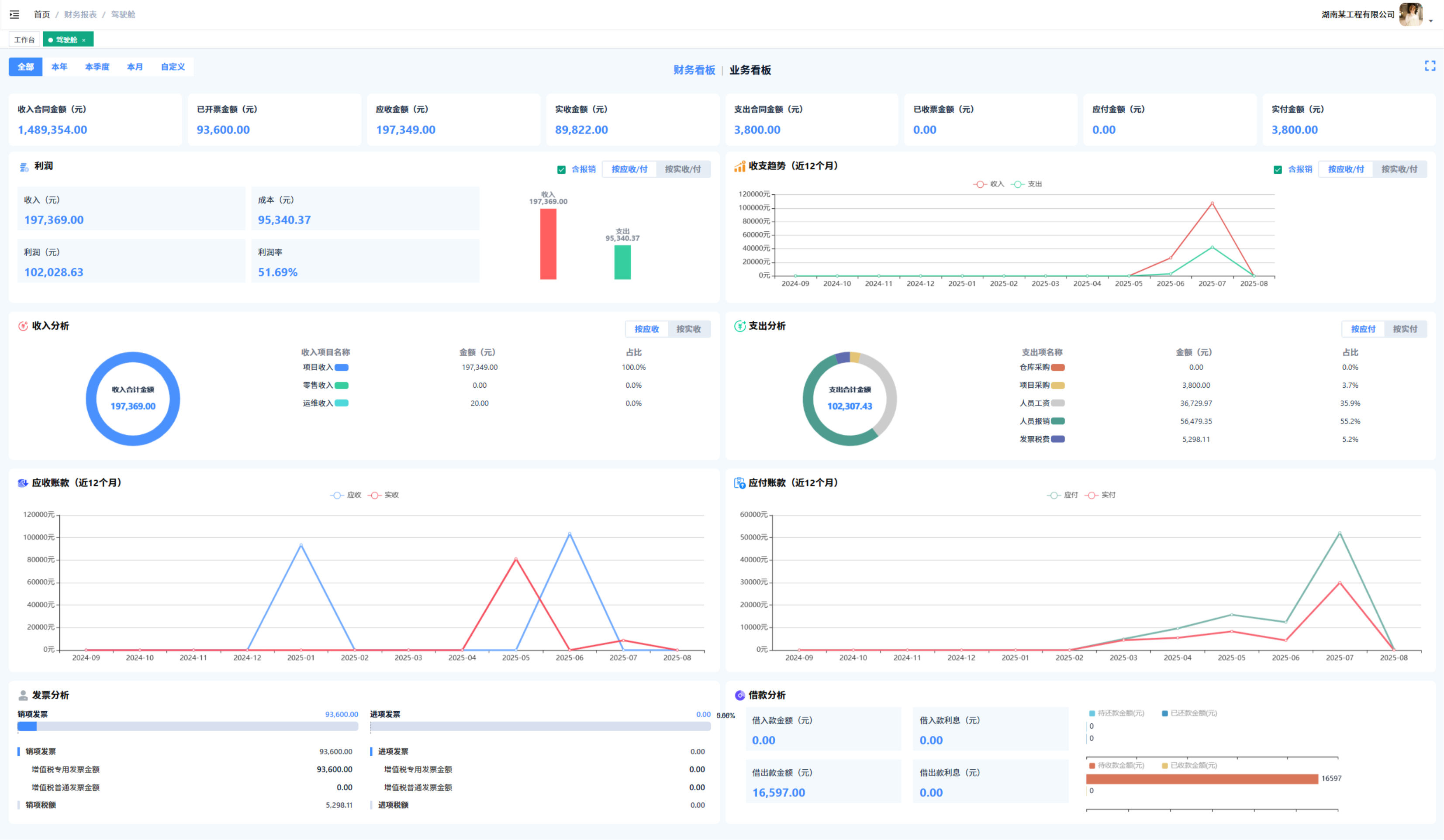Click the 收入分析 section icon
Screen dimensions: 1444x840
coord(23,326)
